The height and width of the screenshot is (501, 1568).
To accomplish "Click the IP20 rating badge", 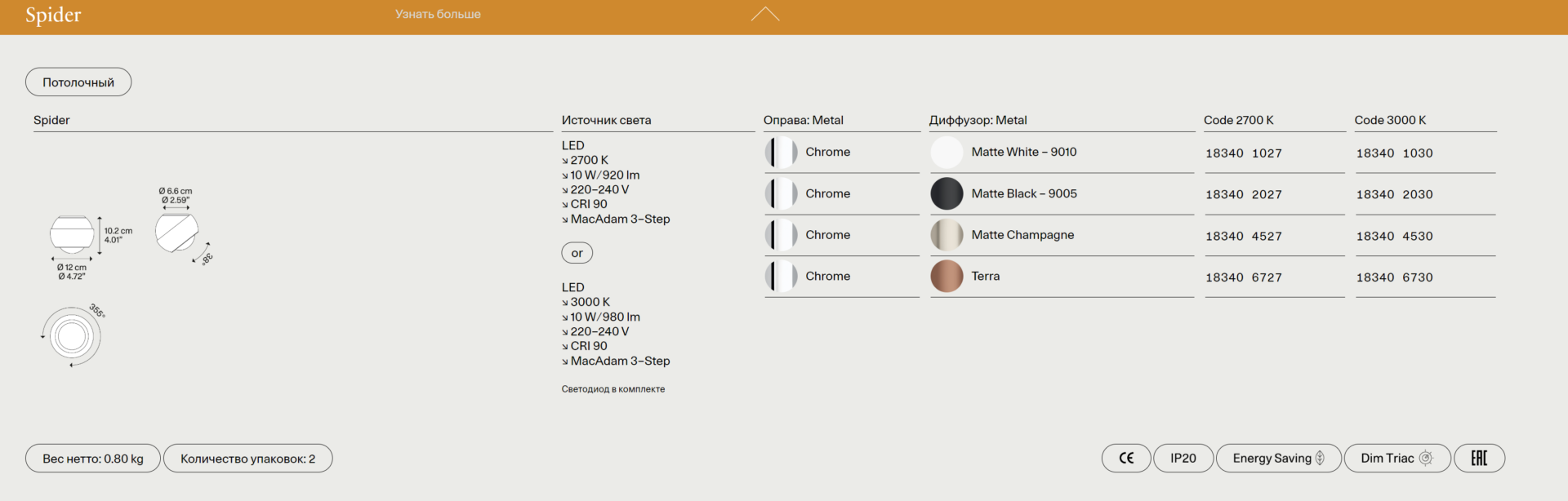I will pyautogui.click(x=1183, y=459).
